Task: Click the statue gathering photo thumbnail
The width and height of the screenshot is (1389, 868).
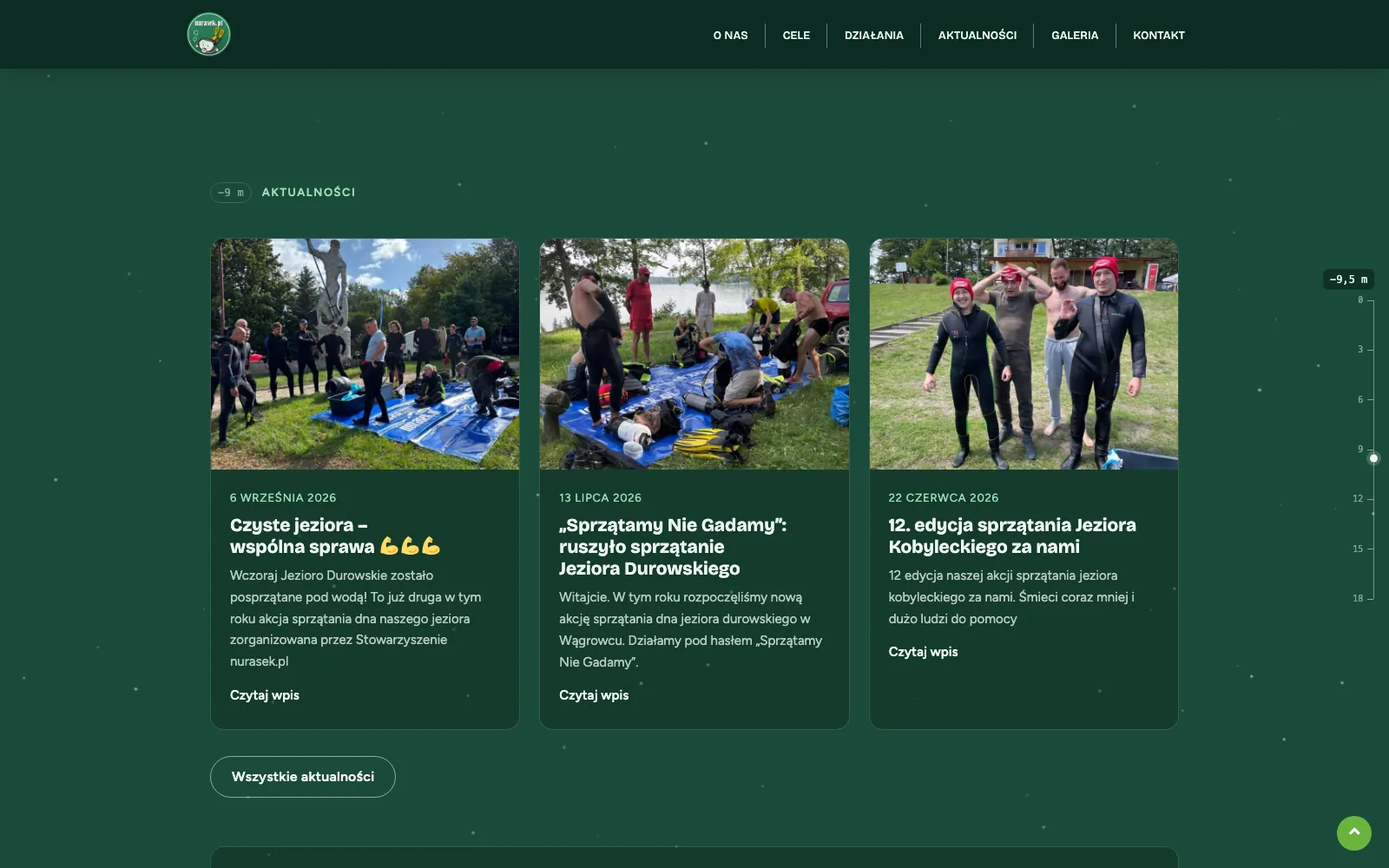Action: point(365,354)
